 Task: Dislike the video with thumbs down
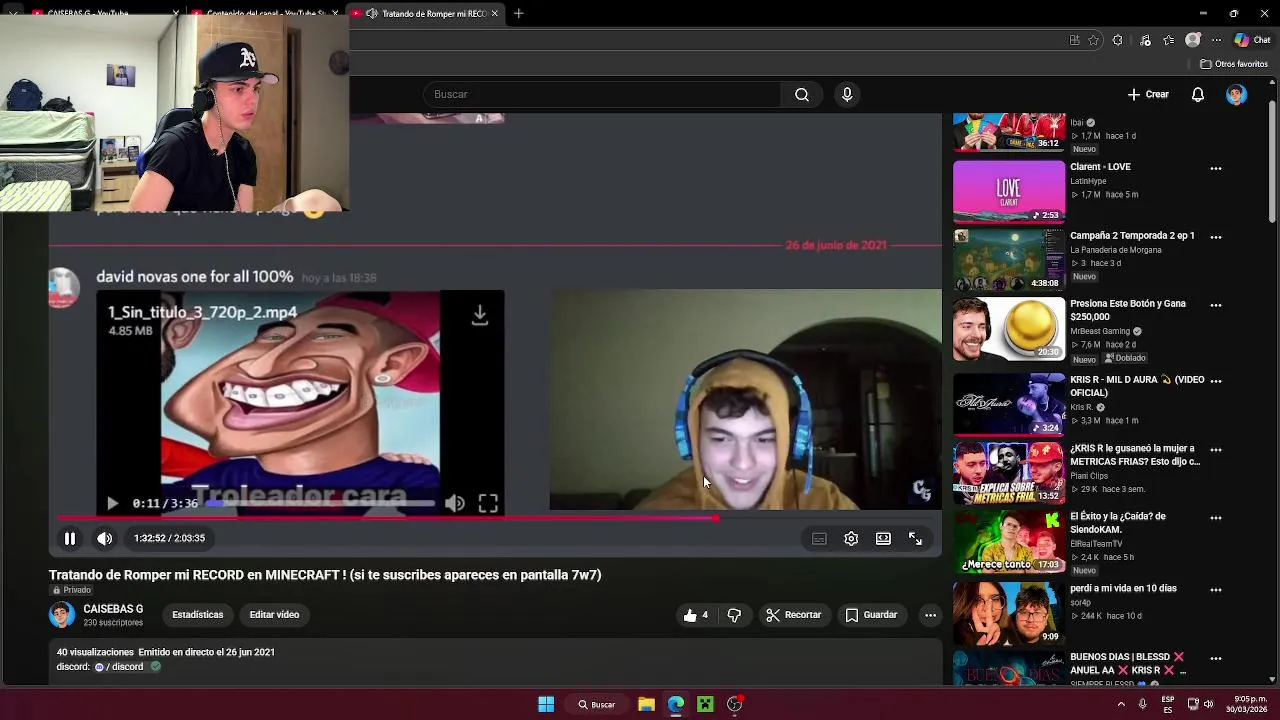[734, 615]
